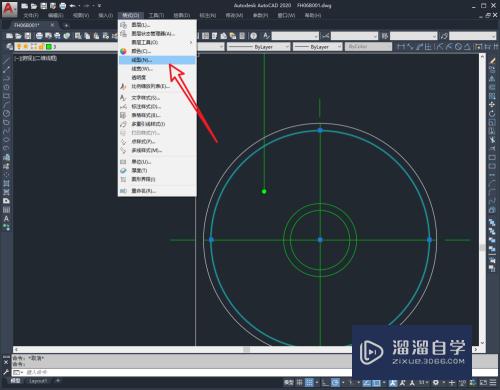
Task: Click the Undo arrow in quick access toolbar
Action: (72, 6)
